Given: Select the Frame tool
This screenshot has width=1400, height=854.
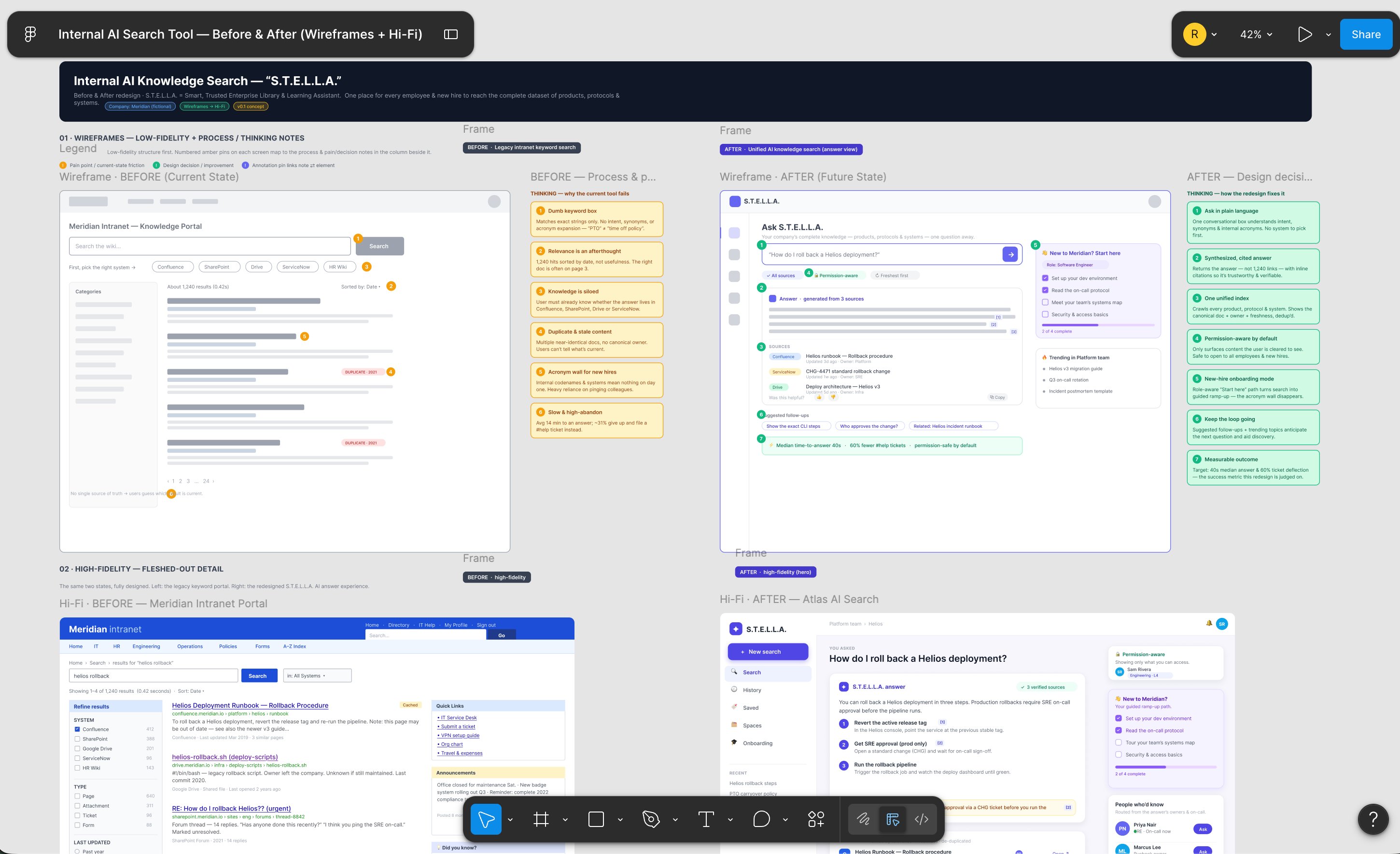Looking at the screenshot, I should [x=541, y=819].
